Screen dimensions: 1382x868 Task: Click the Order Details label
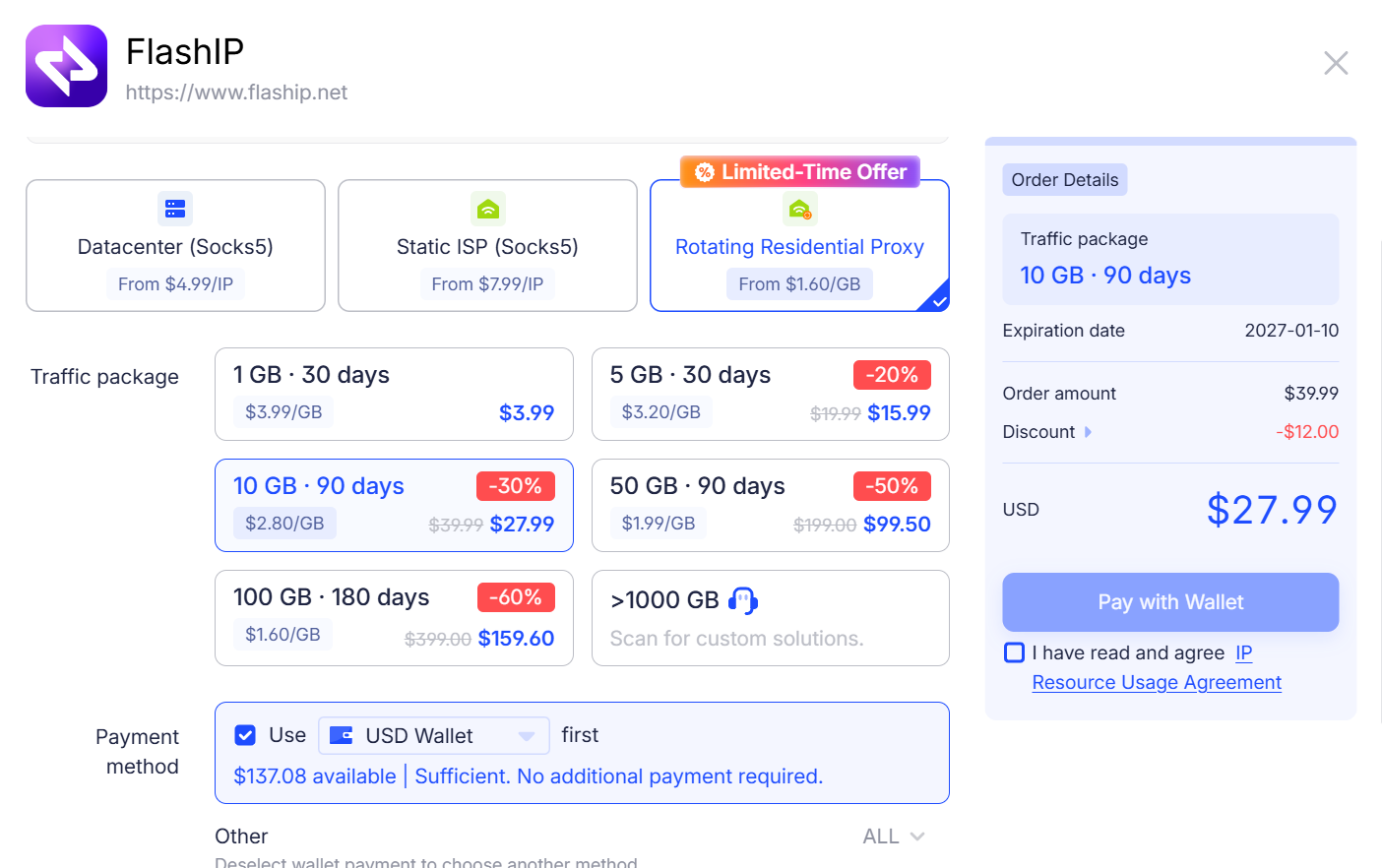(x=1065, y=180)
